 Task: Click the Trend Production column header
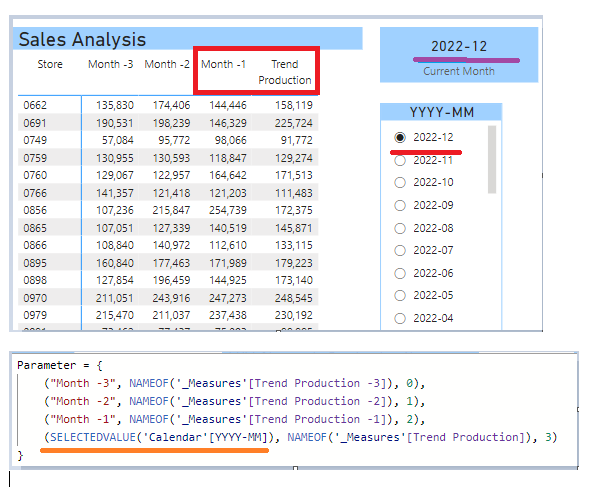(x=285, y=72)
